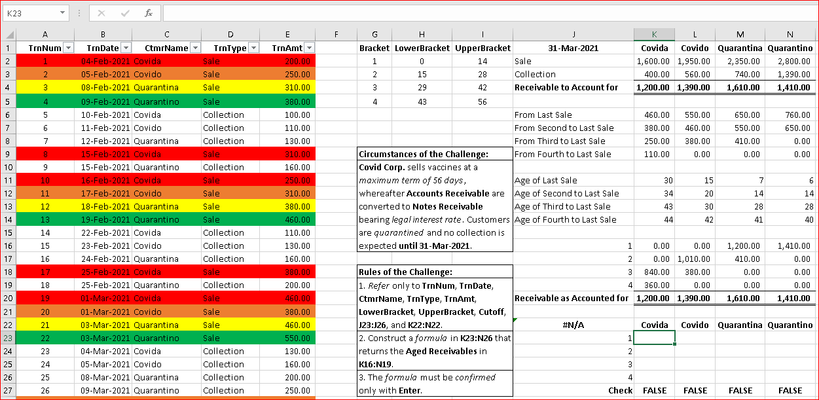Click the empty cell K24 under Covida
This screenshot has width=819, height=400.
654,351
